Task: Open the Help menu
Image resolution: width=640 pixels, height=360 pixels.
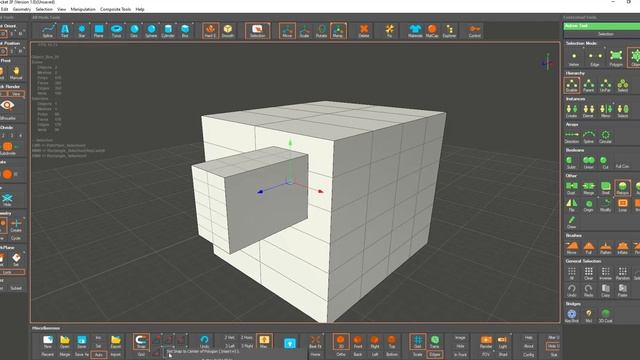Action: (x=140, y=9)
